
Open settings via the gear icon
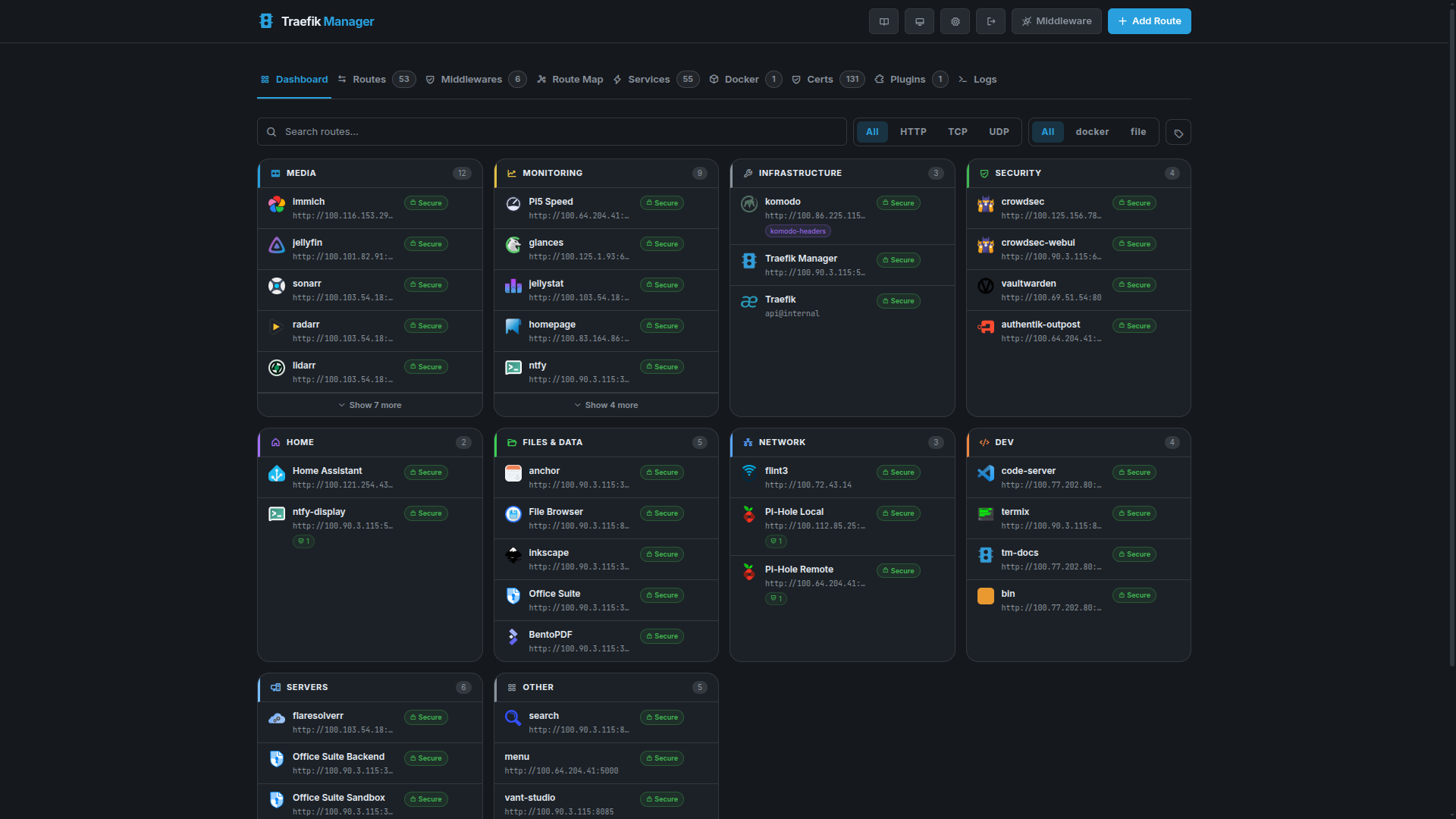[x=955, y=21]
